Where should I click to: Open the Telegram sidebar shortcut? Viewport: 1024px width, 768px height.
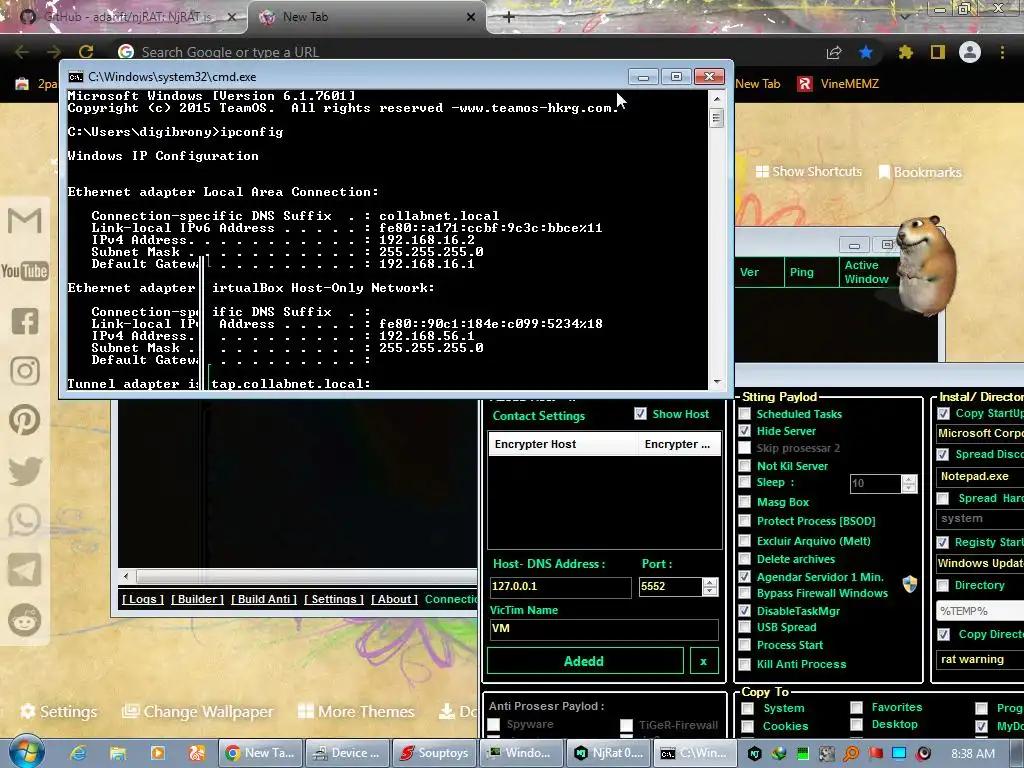click(25, 570)
